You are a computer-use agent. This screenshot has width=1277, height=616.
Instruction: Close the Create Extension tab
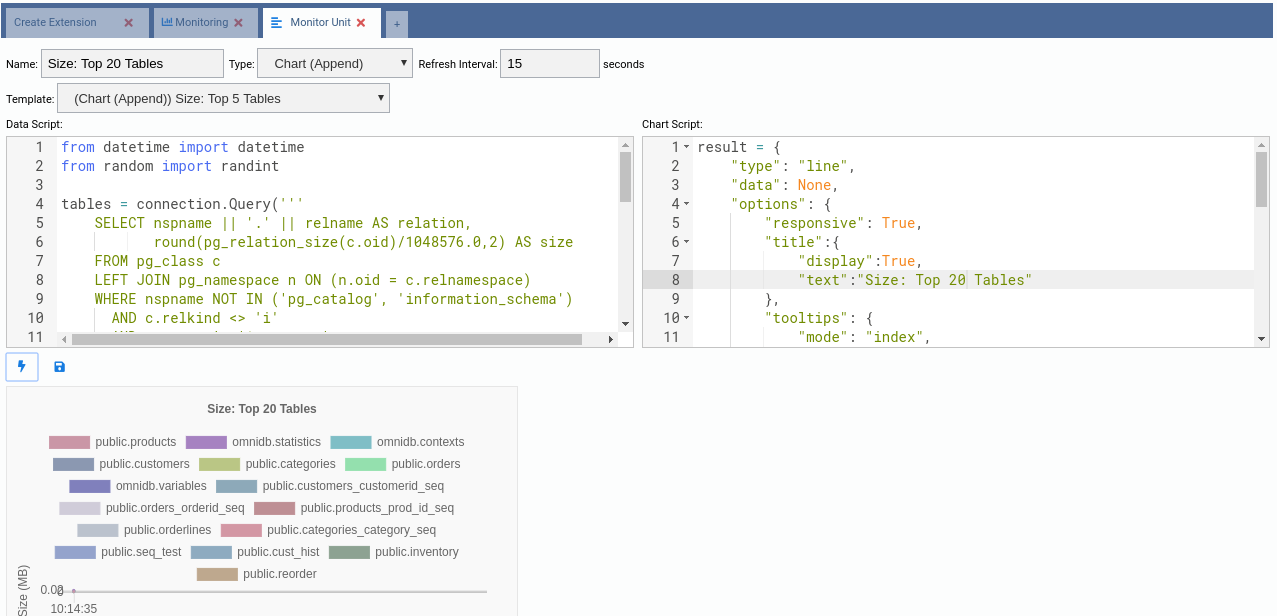pyautogui.click(x=128, y=23)
